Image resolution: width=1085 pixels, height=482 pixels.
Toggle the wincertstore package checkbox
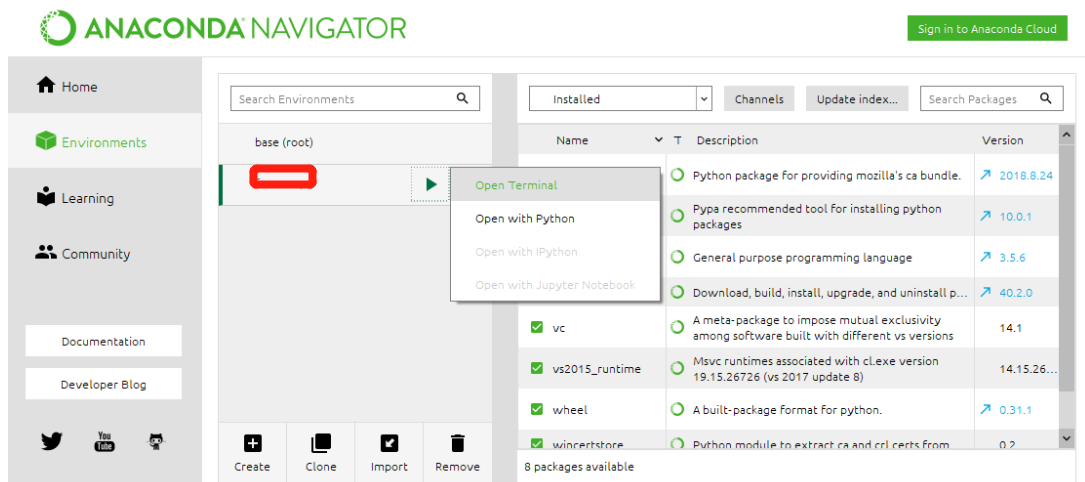tap(536, 443)
